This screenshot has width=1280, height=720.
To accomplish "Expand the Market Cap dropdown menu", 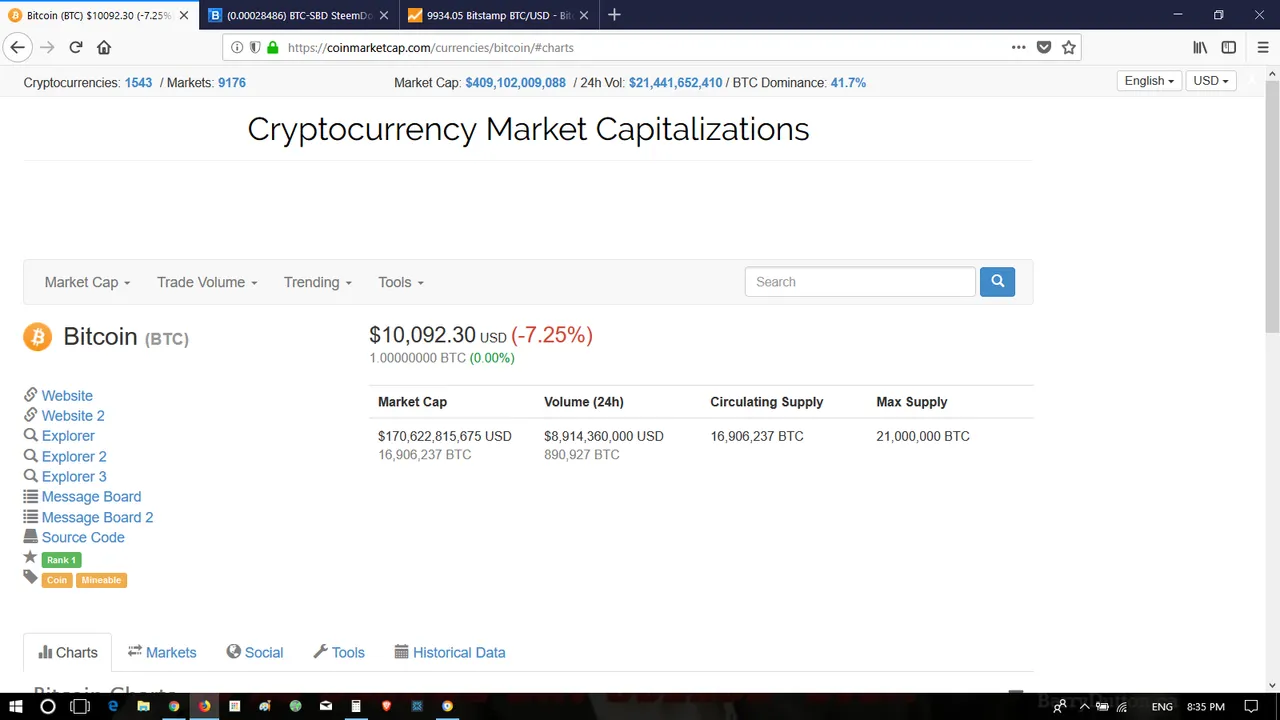I will point(87,282).
